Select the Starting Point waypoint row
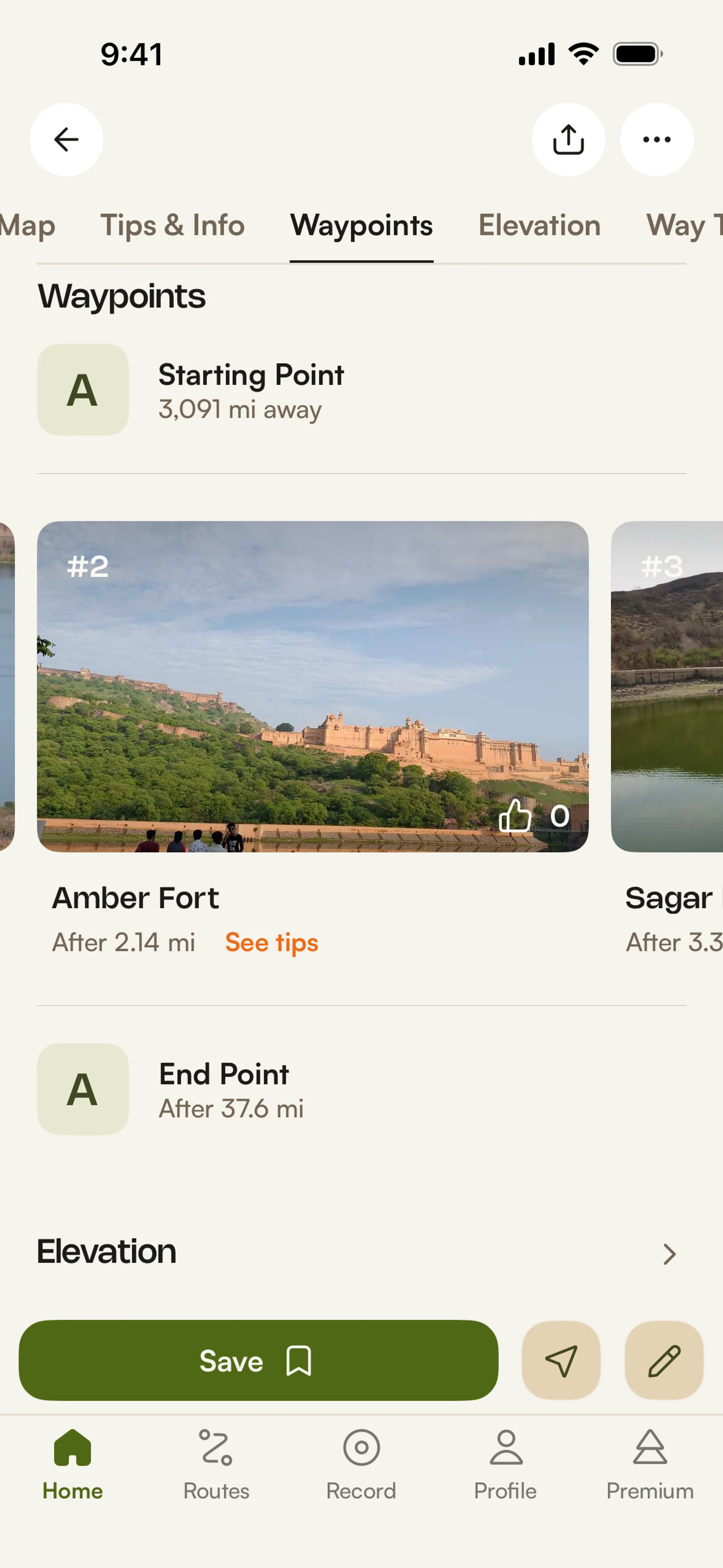The height and width of the screenshot is (1568, 723). point(251,390)
